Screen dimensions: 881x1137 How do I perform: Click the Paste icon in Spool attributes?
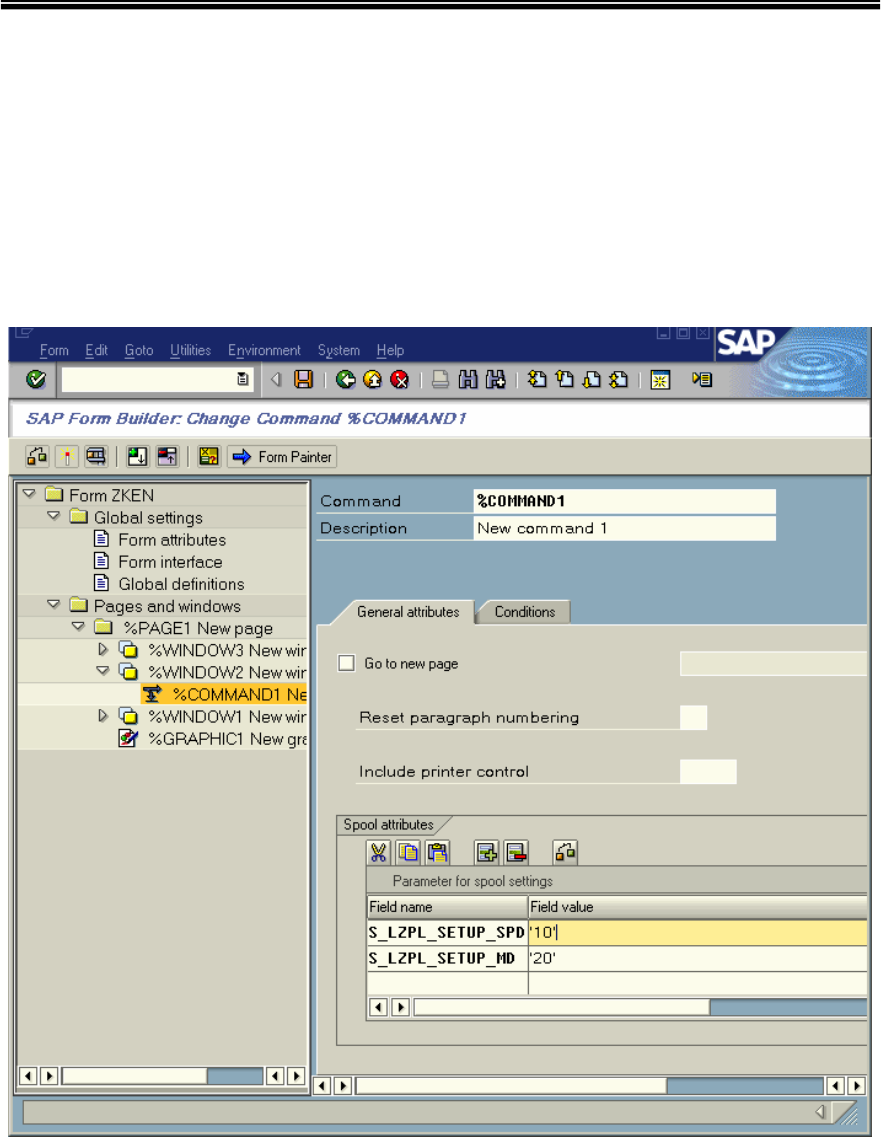point(437,852)
